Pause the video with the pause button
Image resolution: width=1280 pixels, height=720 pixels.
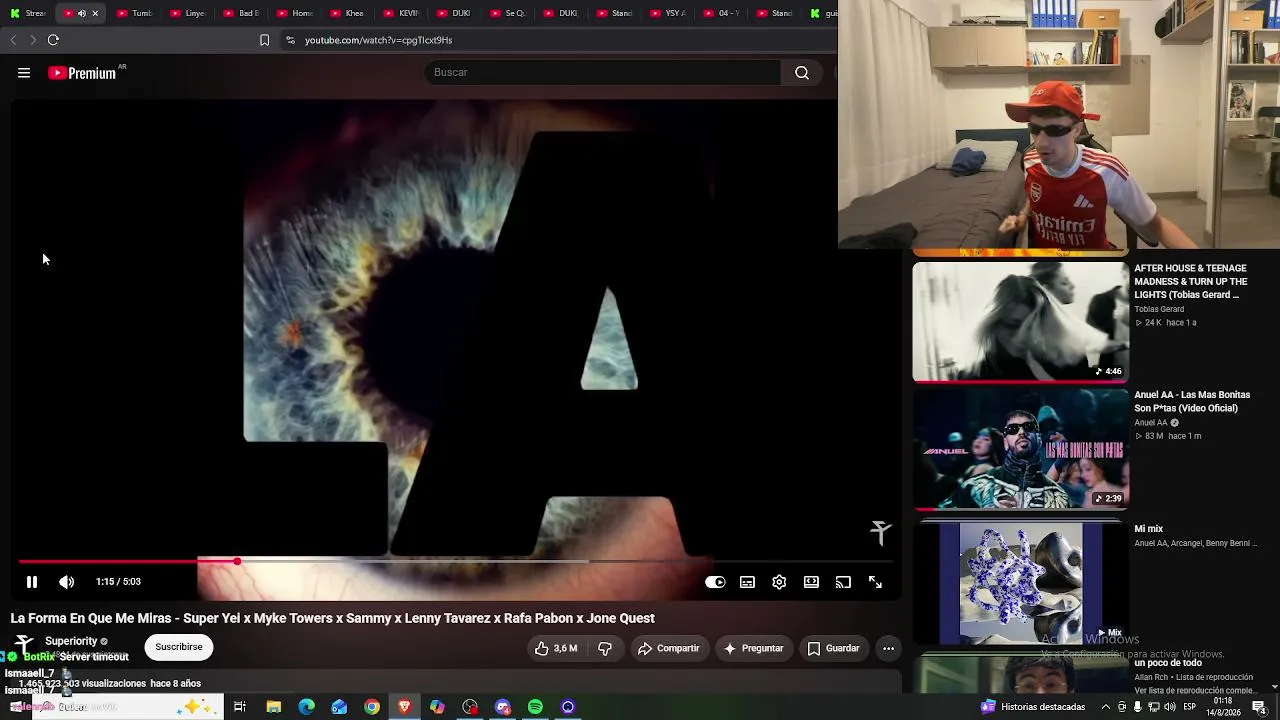32,582
